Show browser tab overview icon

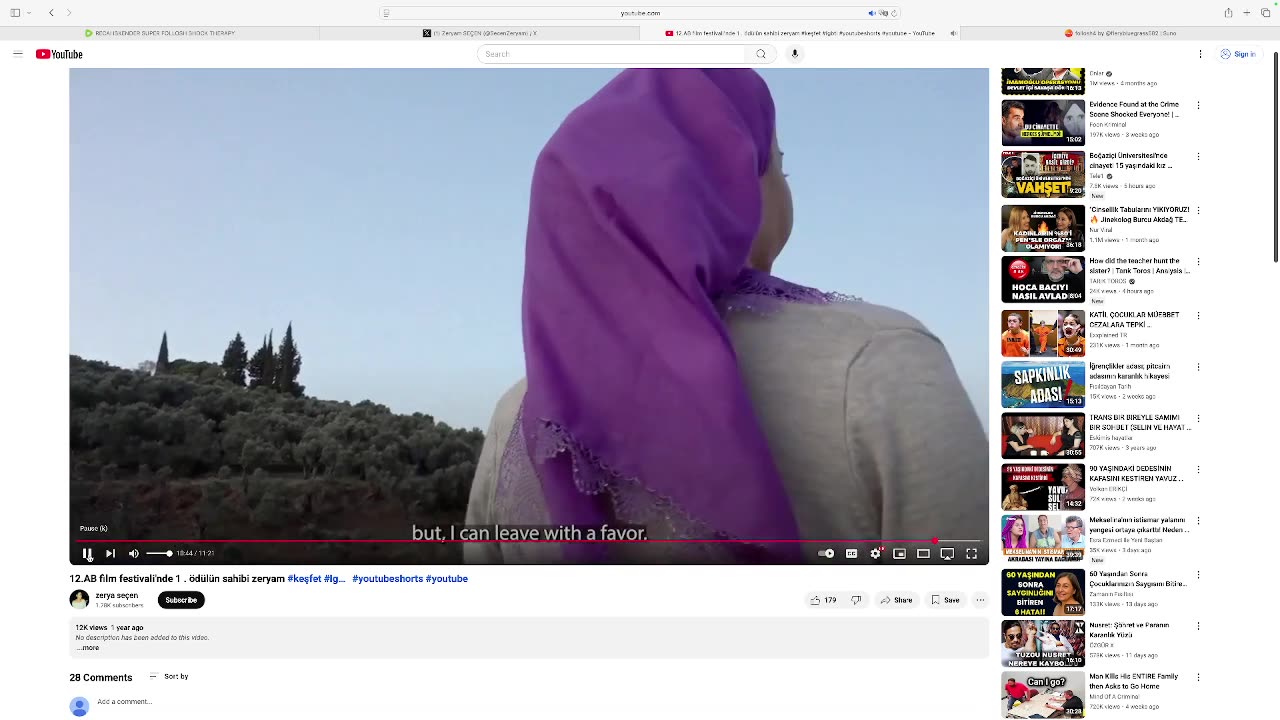click(1264, 13)
